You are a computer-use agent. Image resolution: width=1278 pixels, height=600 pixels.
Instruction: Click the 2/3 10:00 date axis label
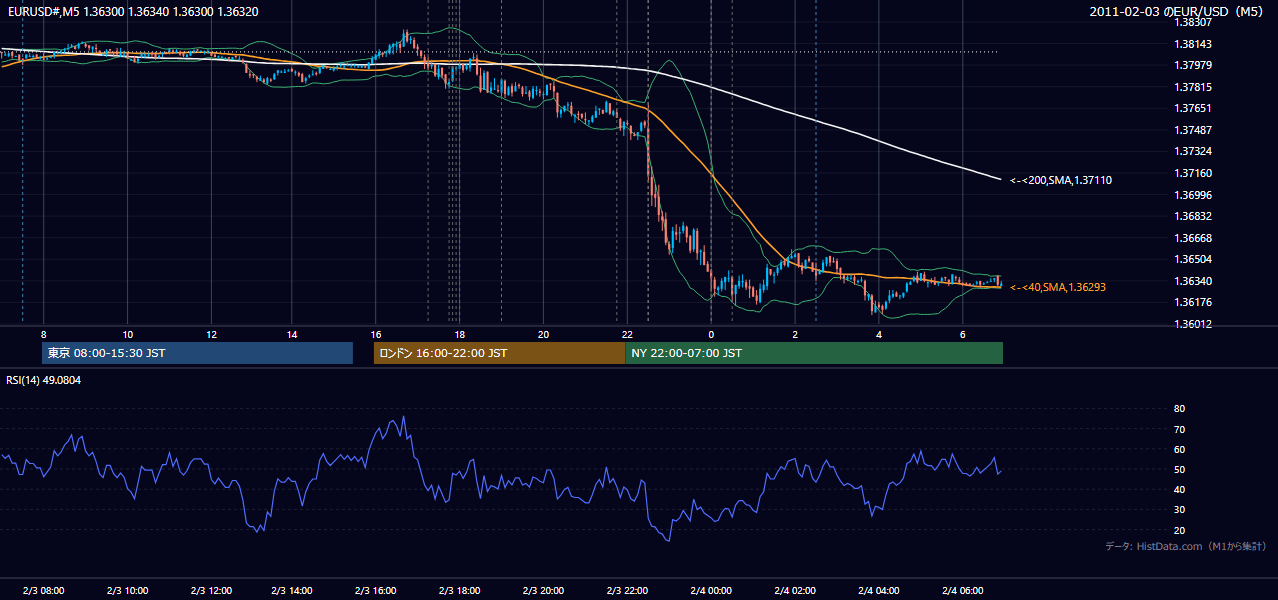pos(127,591)
